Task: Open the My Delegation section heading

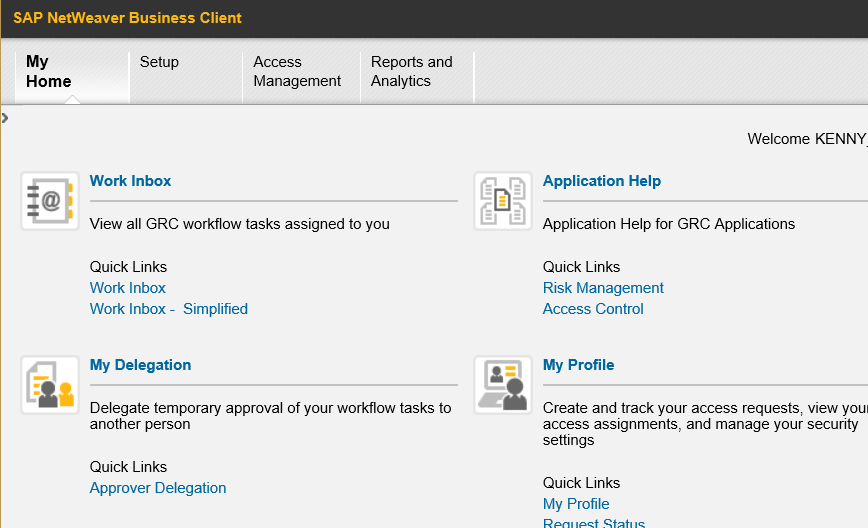Action: click(140, 365)
